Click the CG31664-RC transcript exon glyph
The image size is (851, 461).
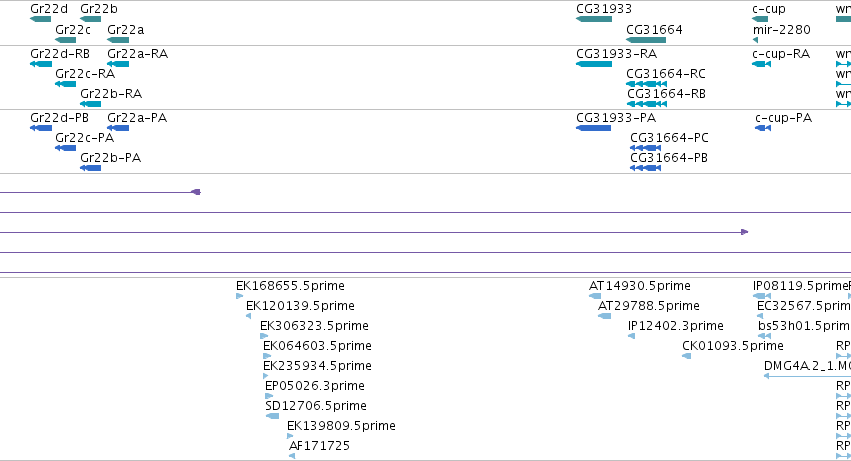point(646,84)
